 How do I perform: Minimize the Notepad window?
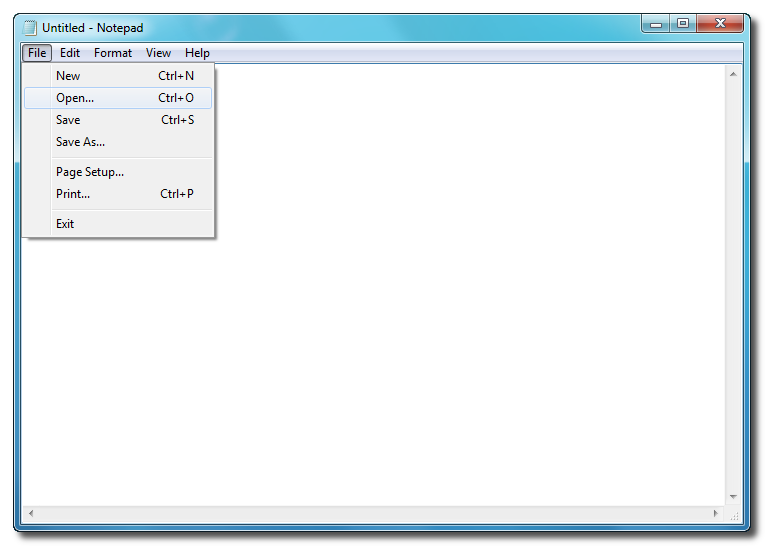[x=656, y=23]
